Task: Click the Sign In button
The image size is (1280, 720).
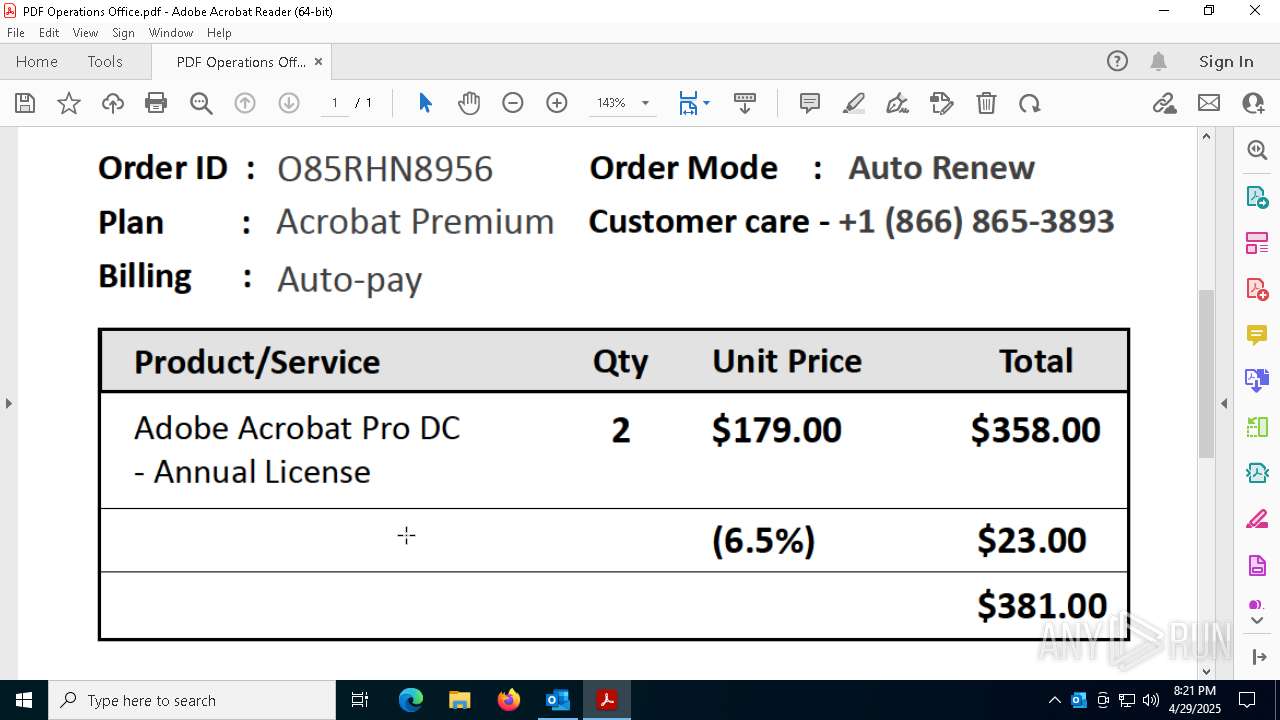Action: 1226,61
